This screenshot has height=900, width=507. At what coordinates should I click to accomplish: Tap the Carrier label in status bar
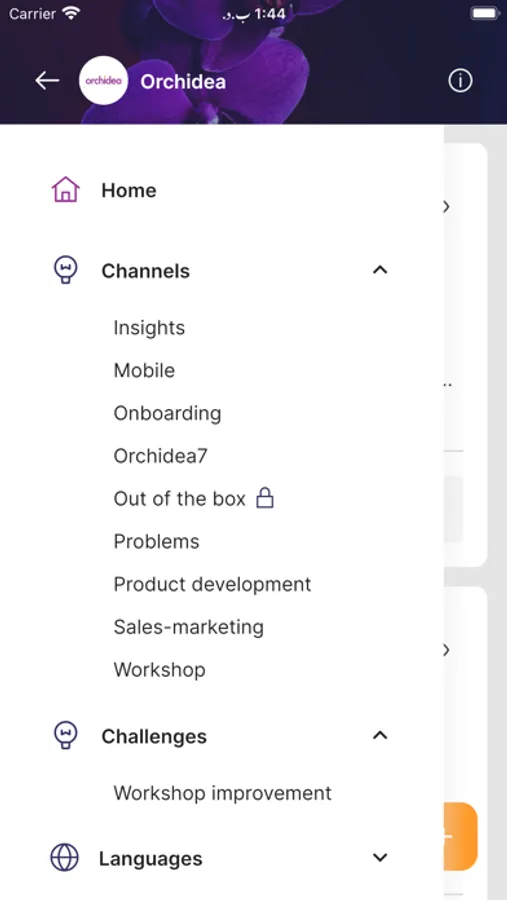point(33,14)
